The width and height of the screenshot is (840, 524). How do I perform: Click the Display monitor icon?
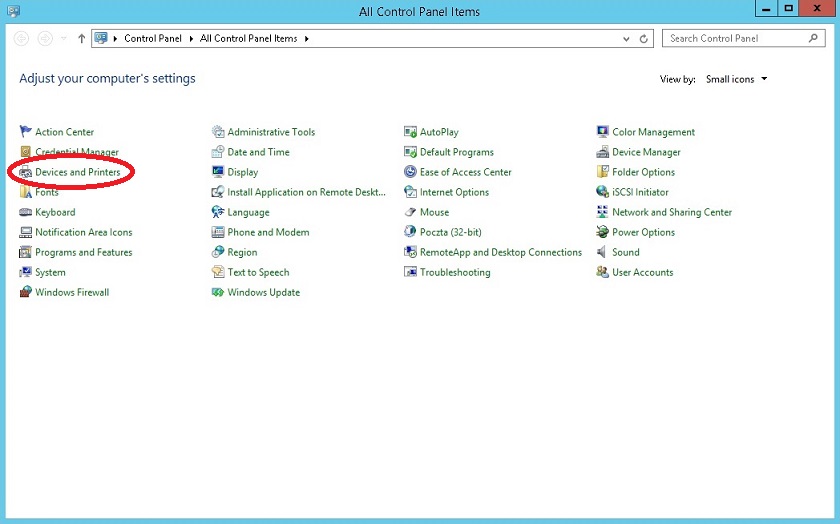point(218,172)
